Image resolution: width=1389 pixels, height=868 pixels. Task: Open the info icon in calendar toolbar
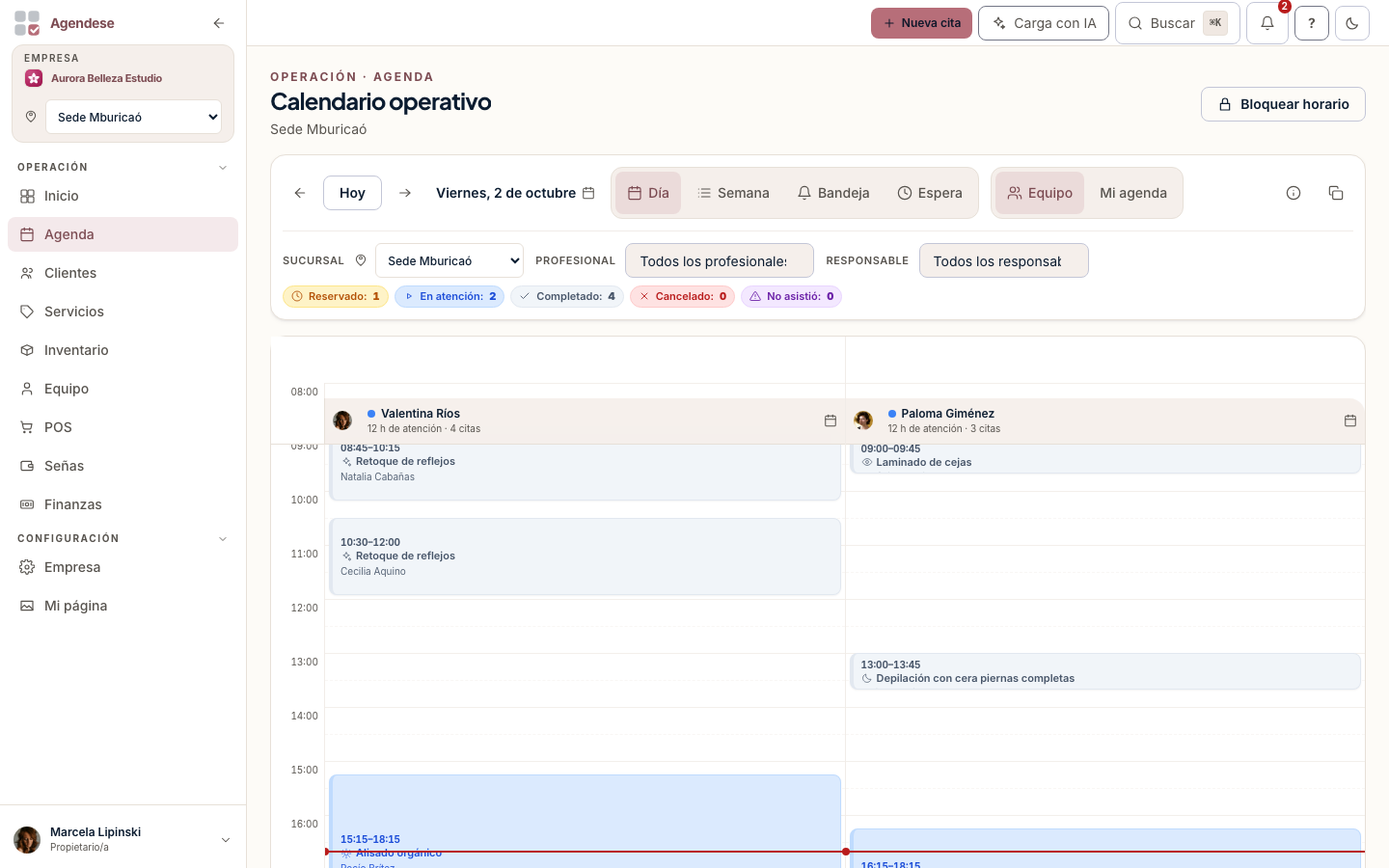coord(1294,193)
